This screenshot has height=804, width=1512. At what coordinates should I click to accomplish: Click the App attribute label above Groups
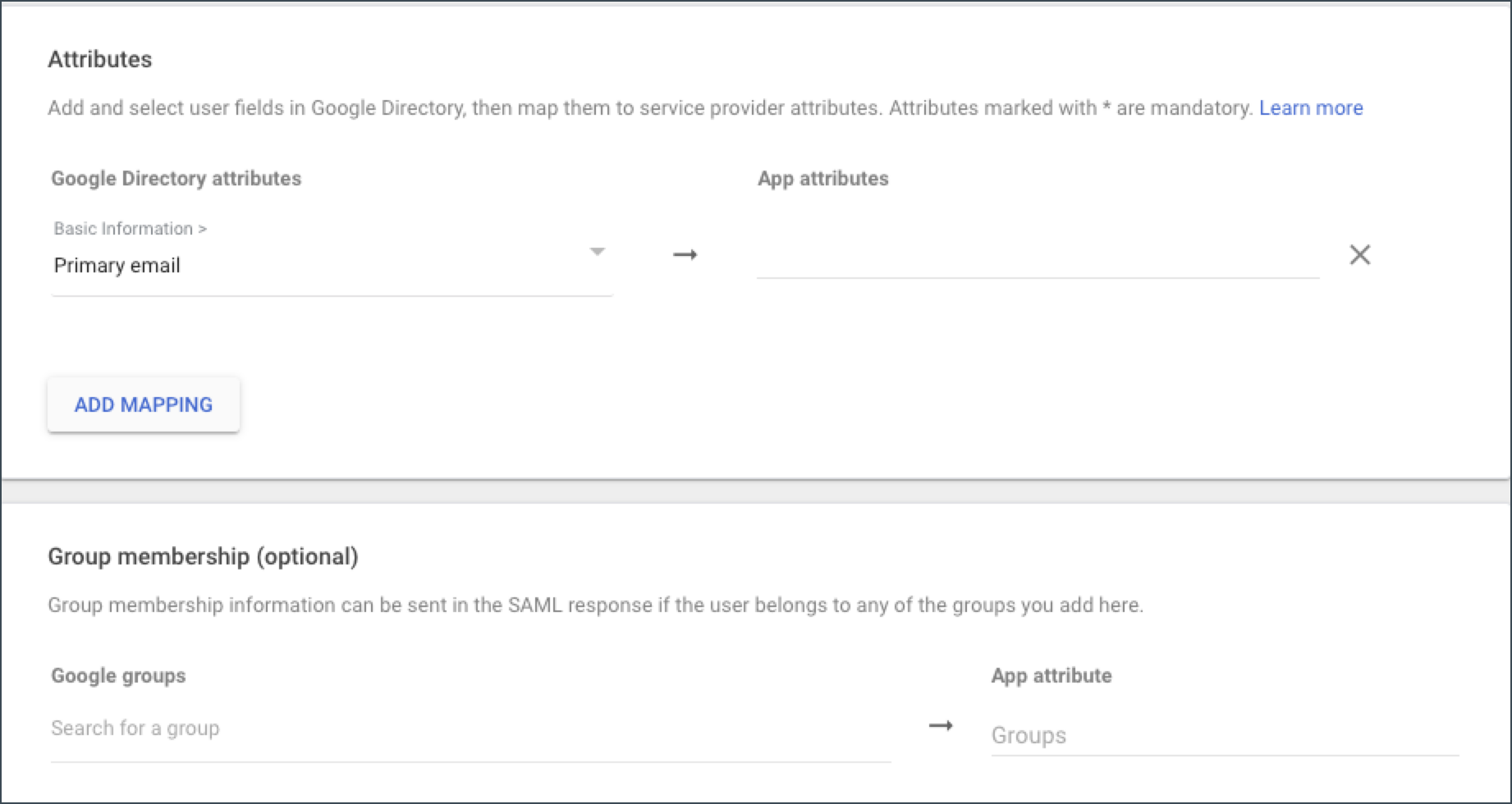(1051, 676)
